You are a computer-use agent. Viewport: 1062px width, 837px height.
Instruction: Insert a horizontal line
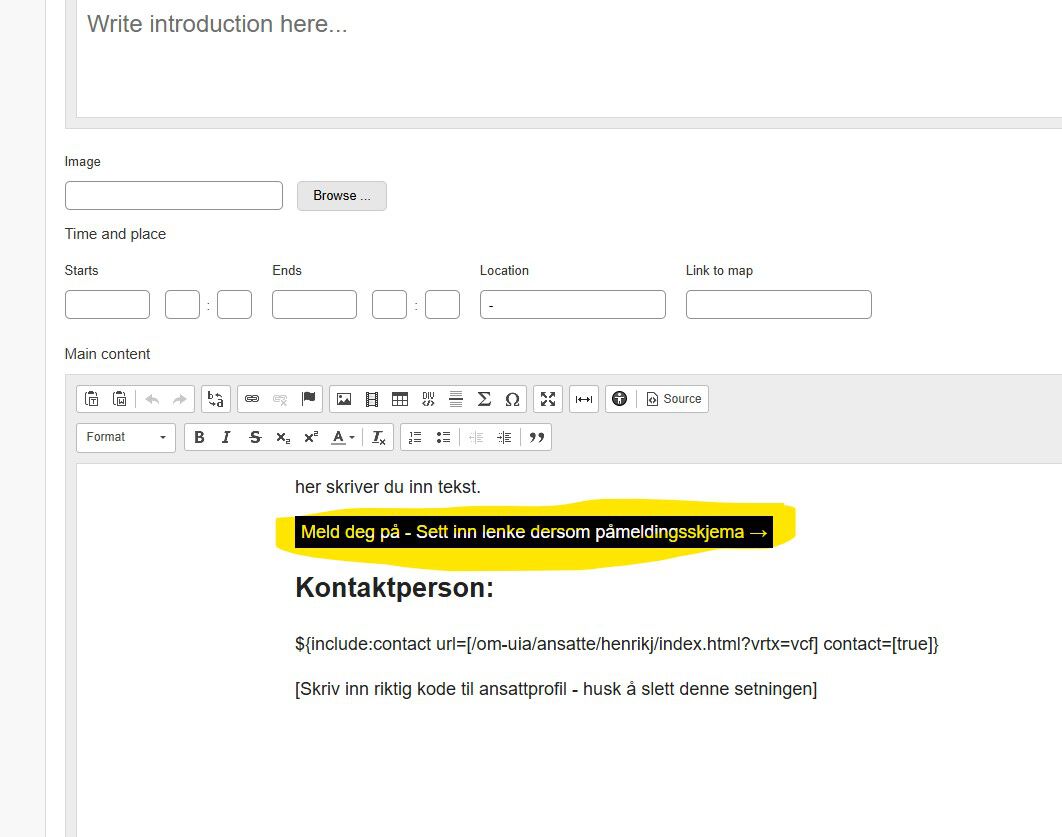click(456, 399)
